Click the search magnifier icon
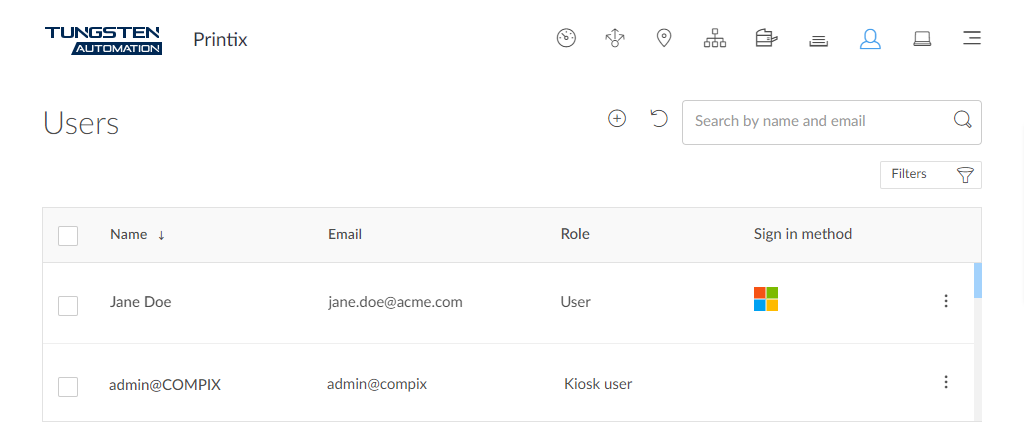Image resolution: width=1024 pixels, height=444 pixels. pyautogui.click(x=962, y=120)
